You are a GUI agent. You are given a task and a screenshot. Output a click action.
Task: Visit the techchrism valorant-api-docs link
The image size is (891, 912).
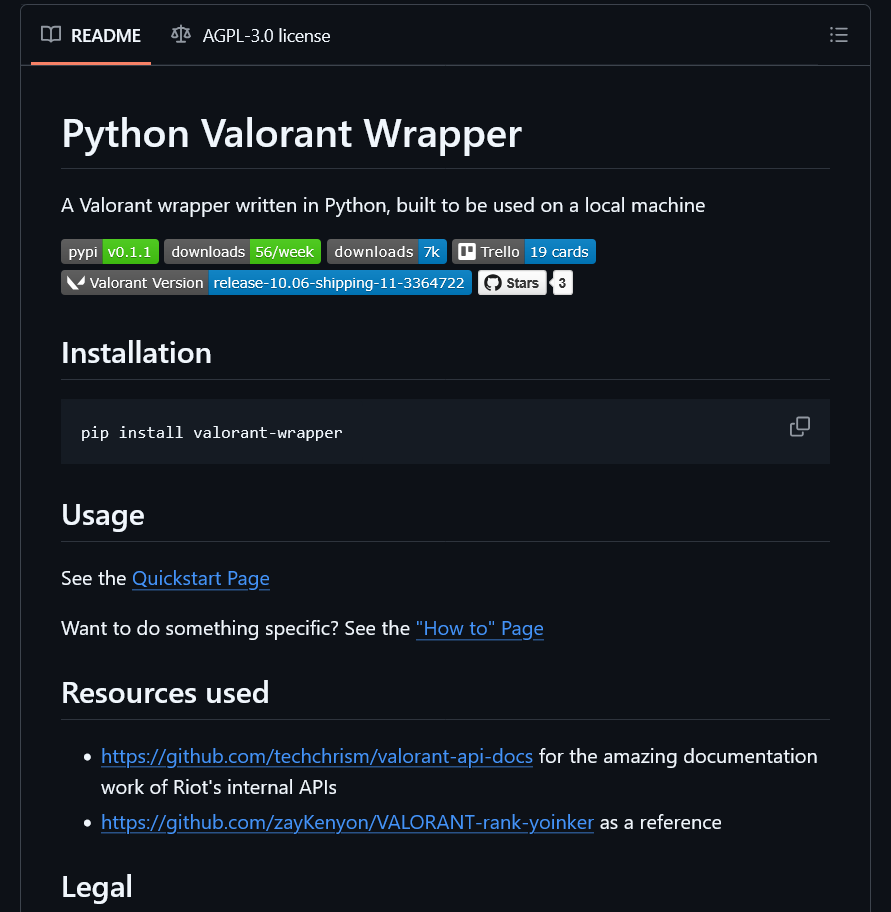pos(316,756)
